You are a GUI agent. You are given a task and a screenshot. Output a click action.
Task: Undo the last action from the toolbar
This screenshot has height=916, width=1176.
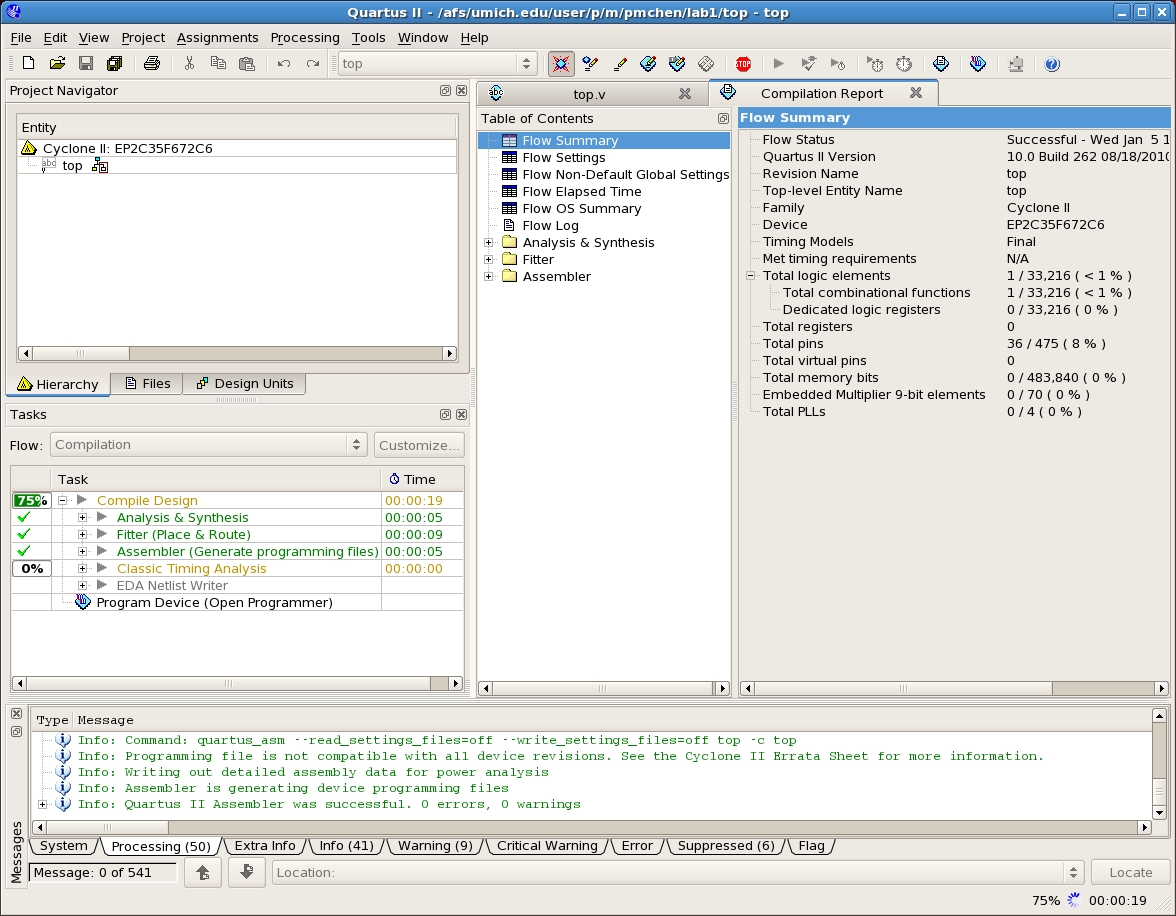[284, 64]
